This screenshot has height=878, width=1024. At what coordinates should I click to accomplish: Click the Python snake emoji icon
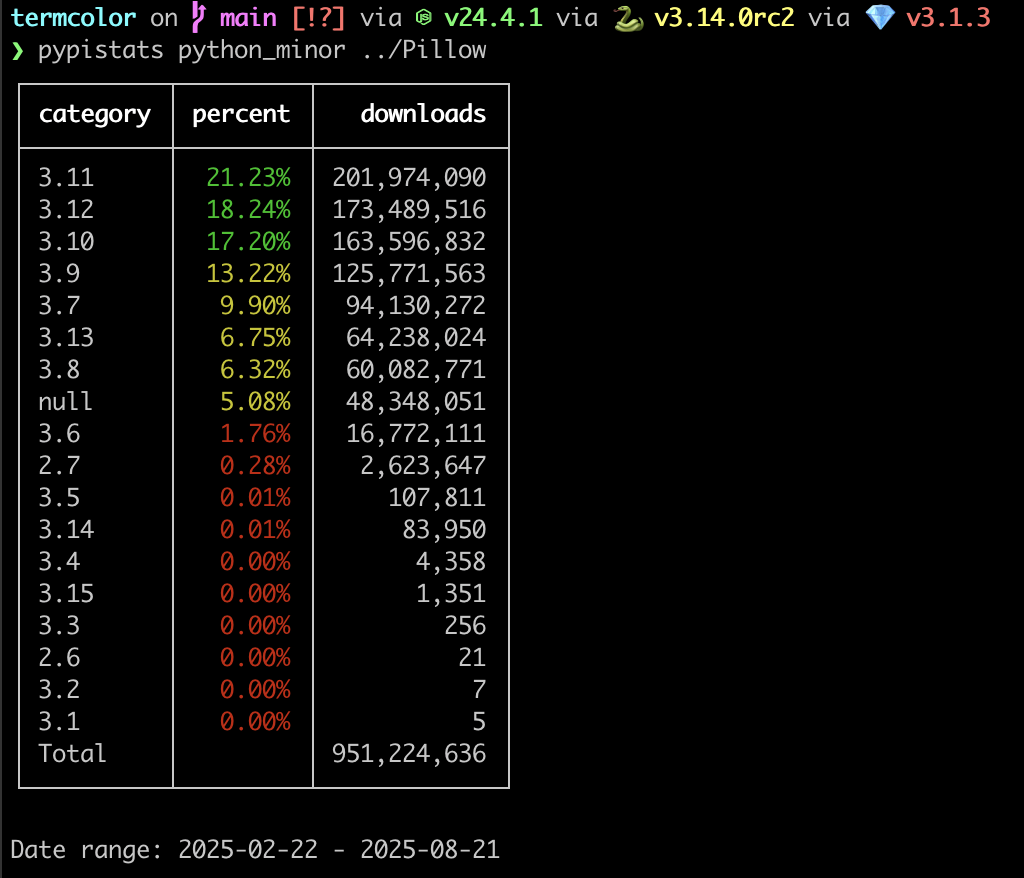(628, 19)
